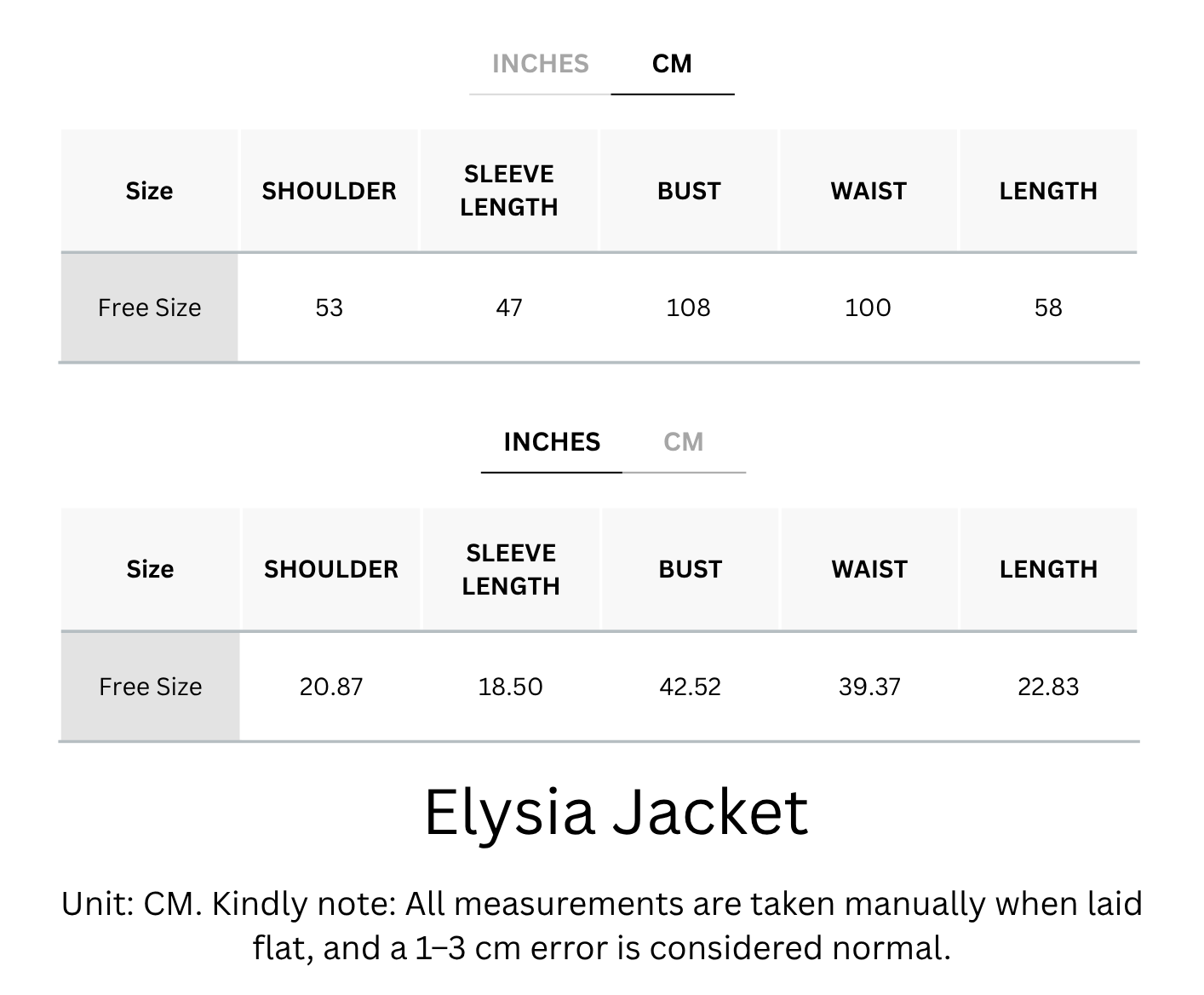Click SLEEVE LENGTH header in CM table

point(509,191)
